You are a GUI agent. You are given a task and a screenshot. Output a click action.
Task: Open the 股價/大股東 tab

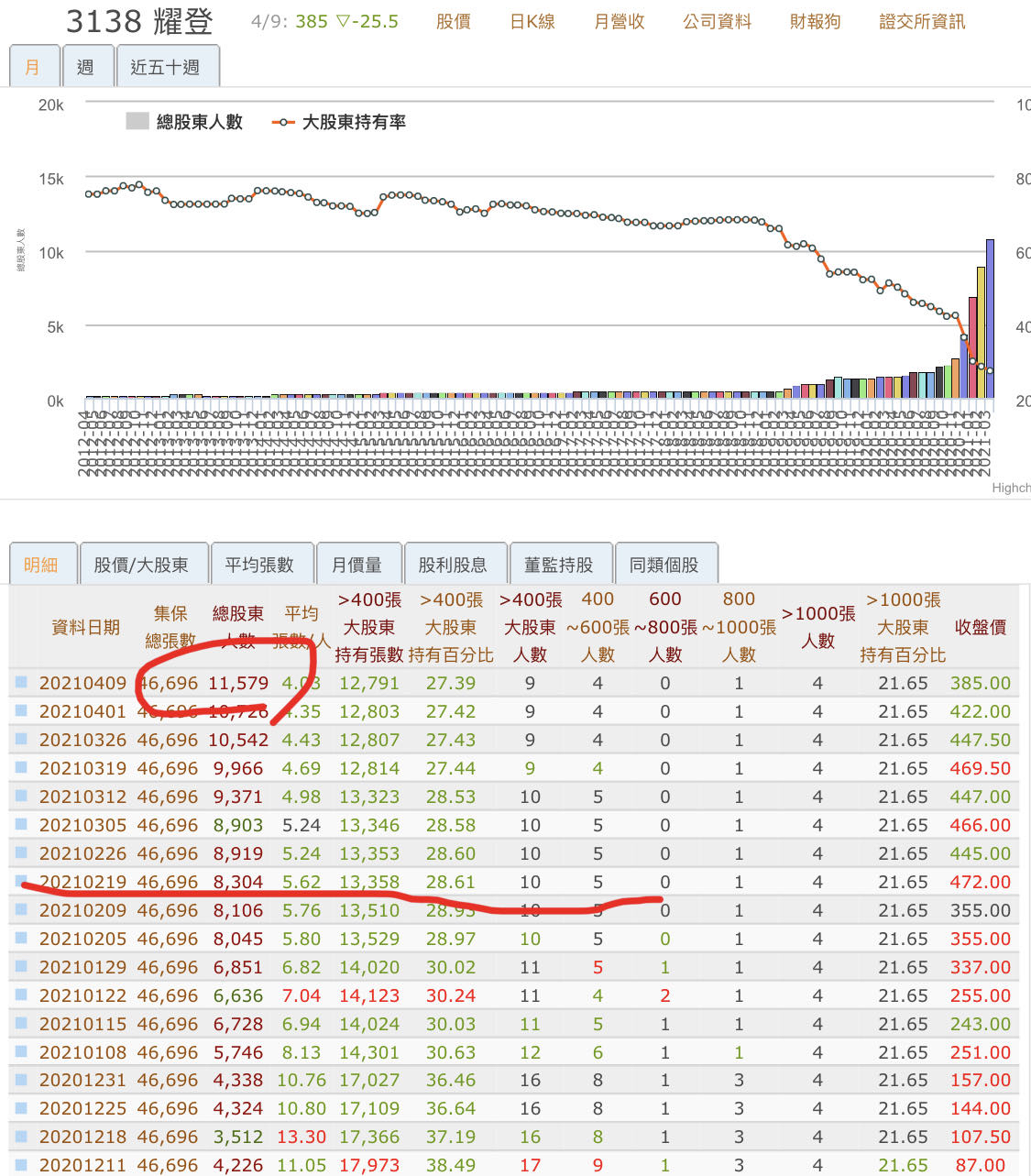pos(141,565)
